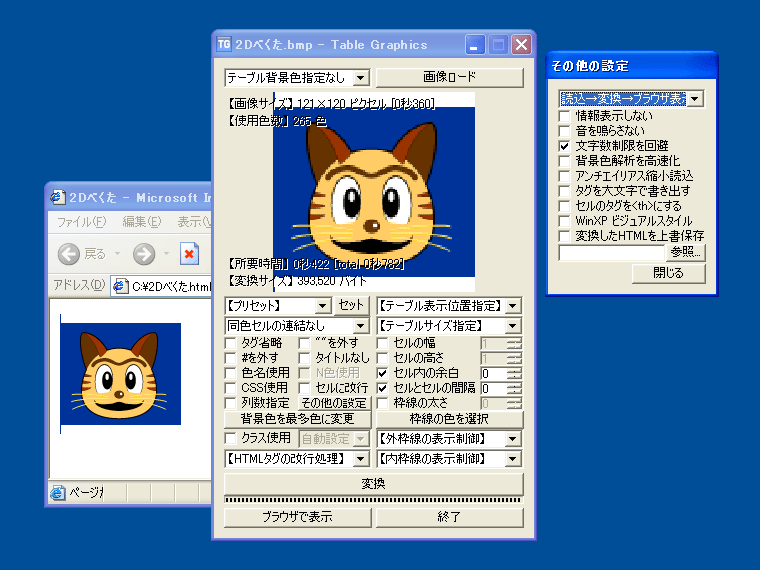Viewport: 760px width, 570px height.
Task: Click the cat image in browser page
Action: point(121,374)
